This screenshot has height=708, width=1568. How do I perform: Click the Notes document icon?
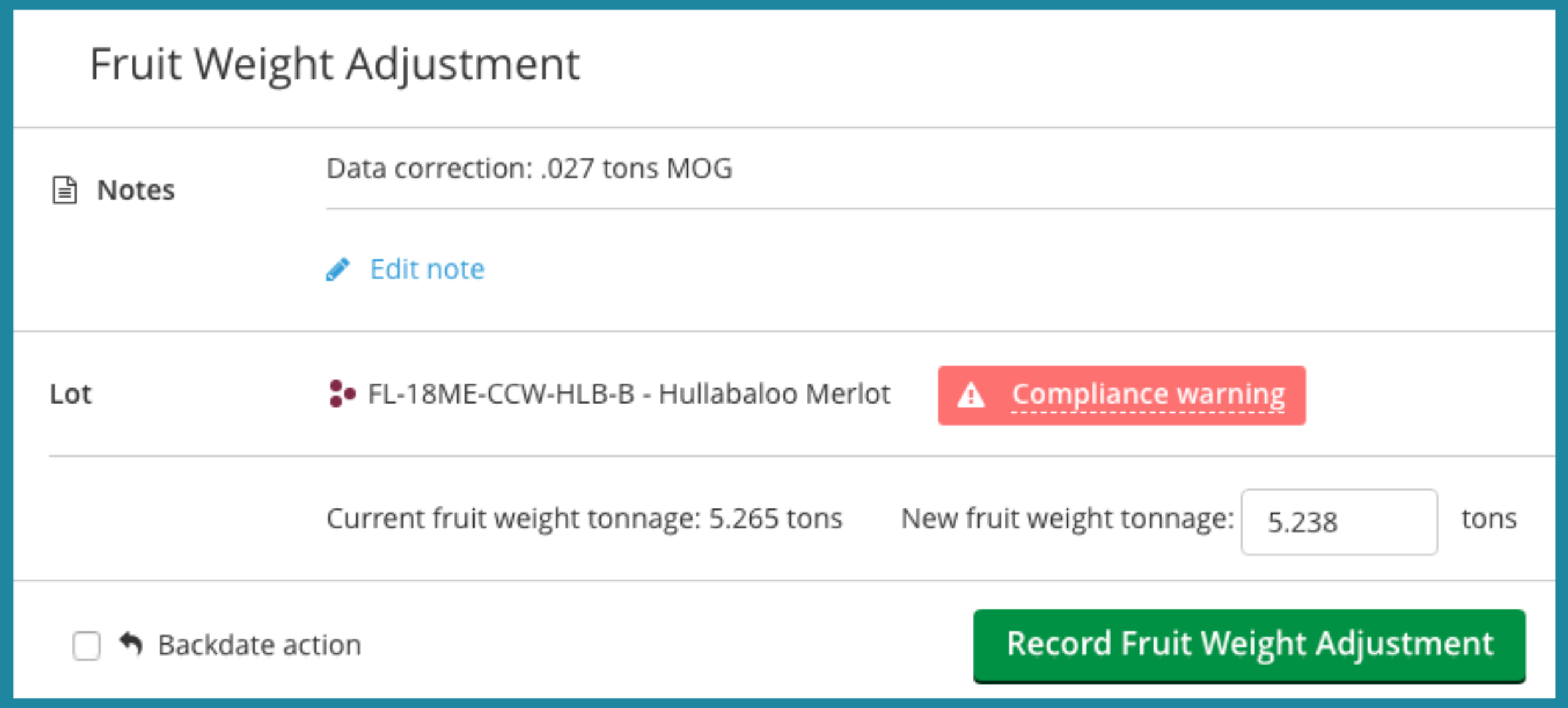(x=65, y=190)
